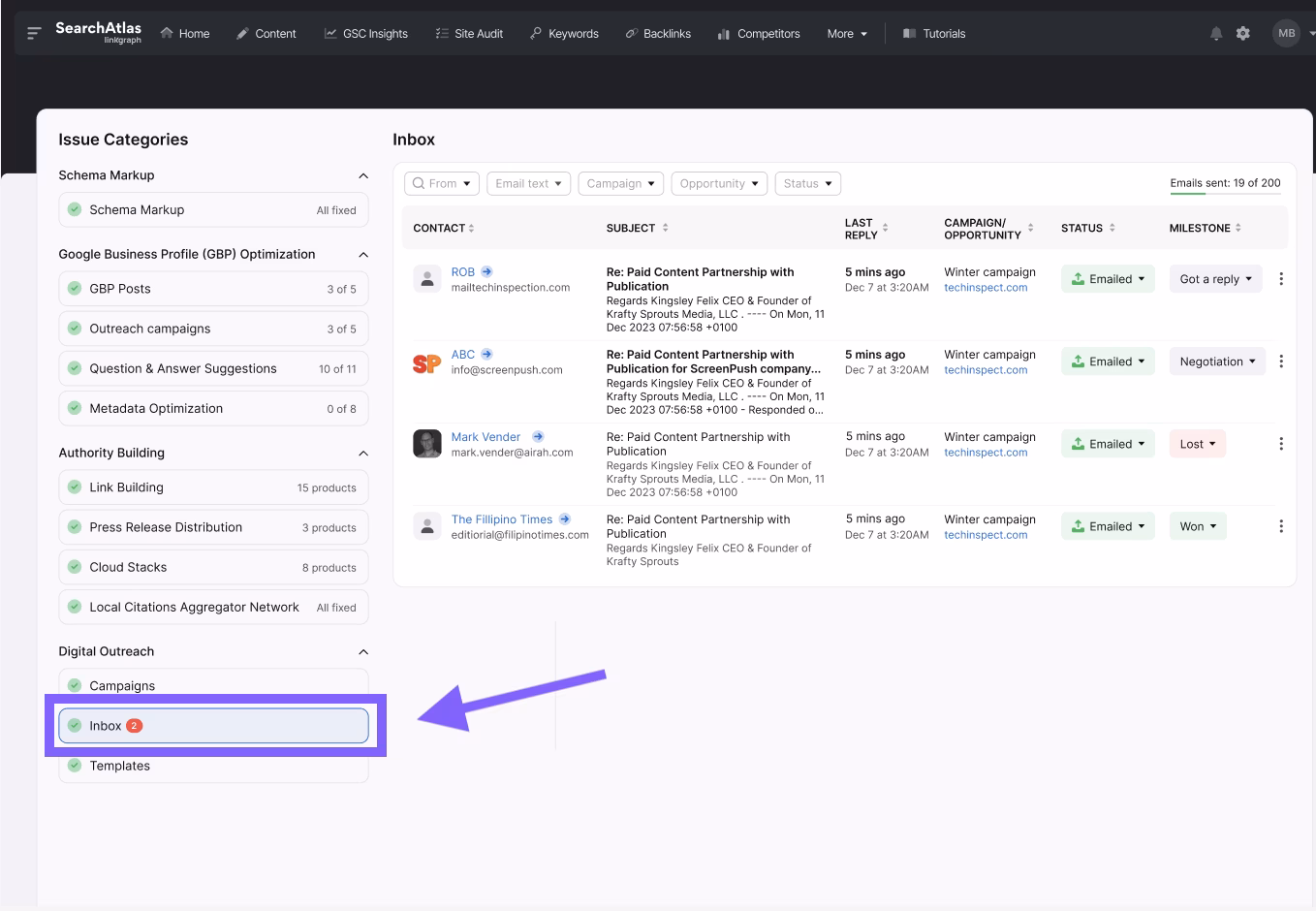The height and width of the screenshot is (911, 1316).
Task: Open the techinspect.com link in ROB row
Action: pos(985,288)
